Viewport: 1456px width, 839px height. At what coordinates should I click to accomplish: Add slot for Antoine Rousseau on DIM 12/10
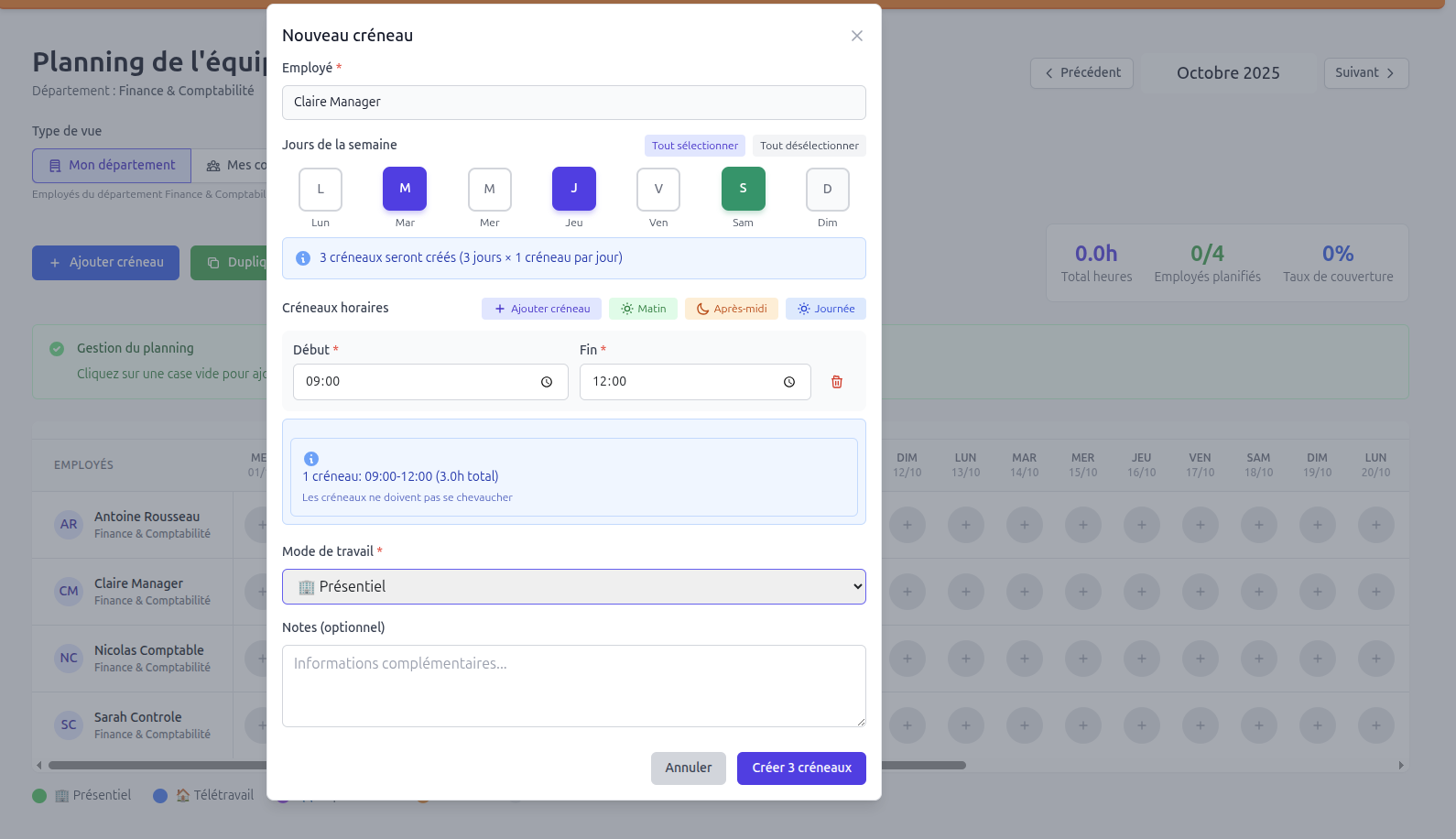tap(907, 525)
